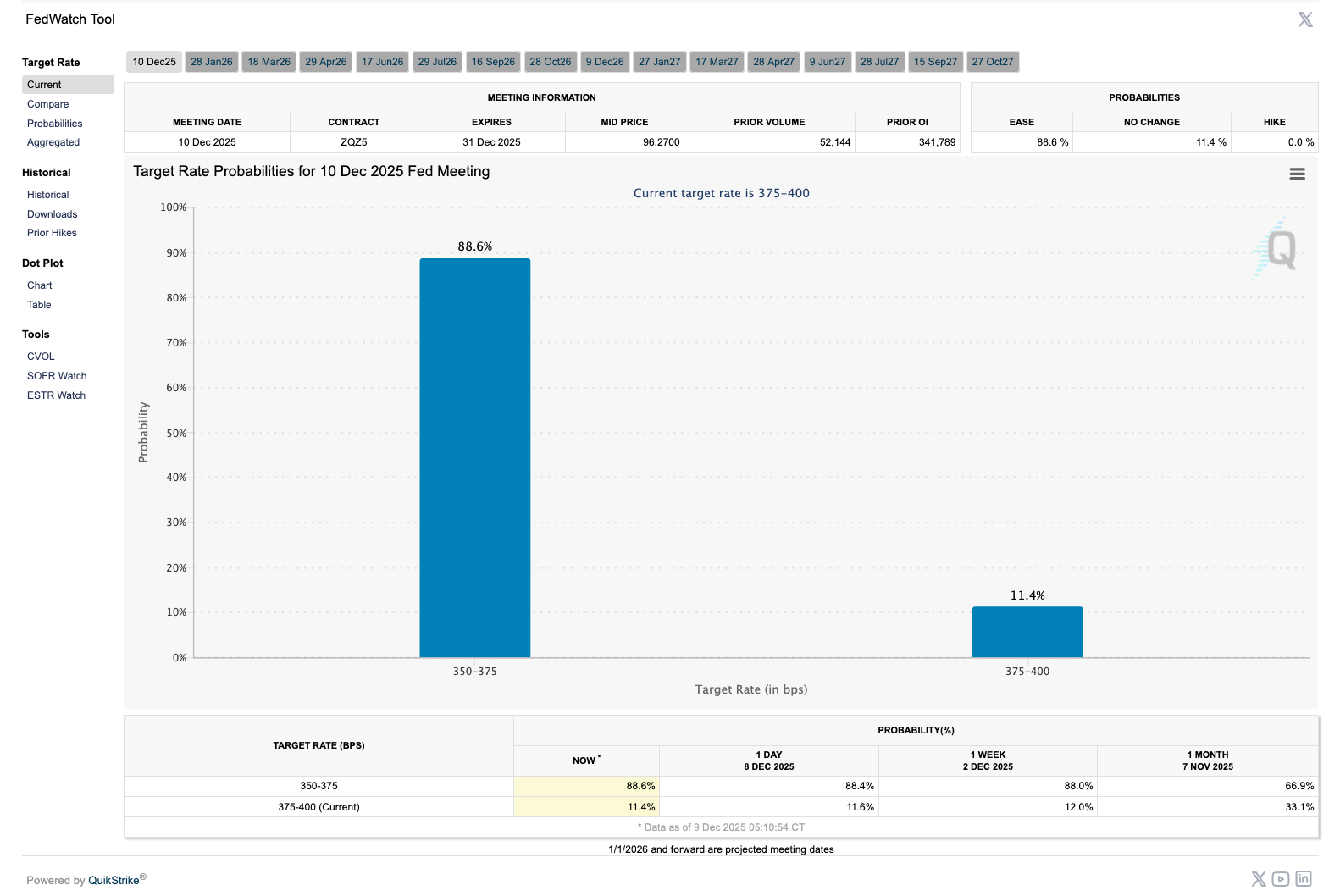Open the chart hamburger menu

click(x=1297, y=174)
